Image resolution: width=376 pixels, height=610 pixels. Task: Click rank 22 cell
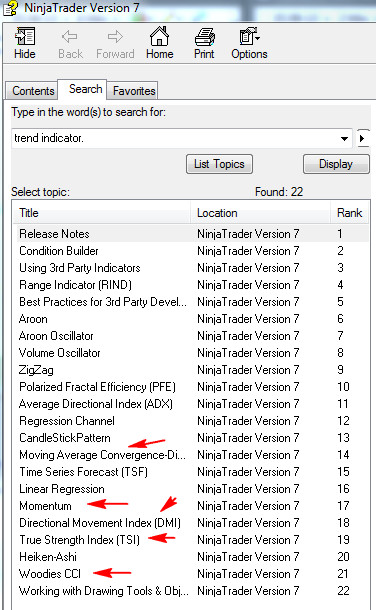(343, 591)
